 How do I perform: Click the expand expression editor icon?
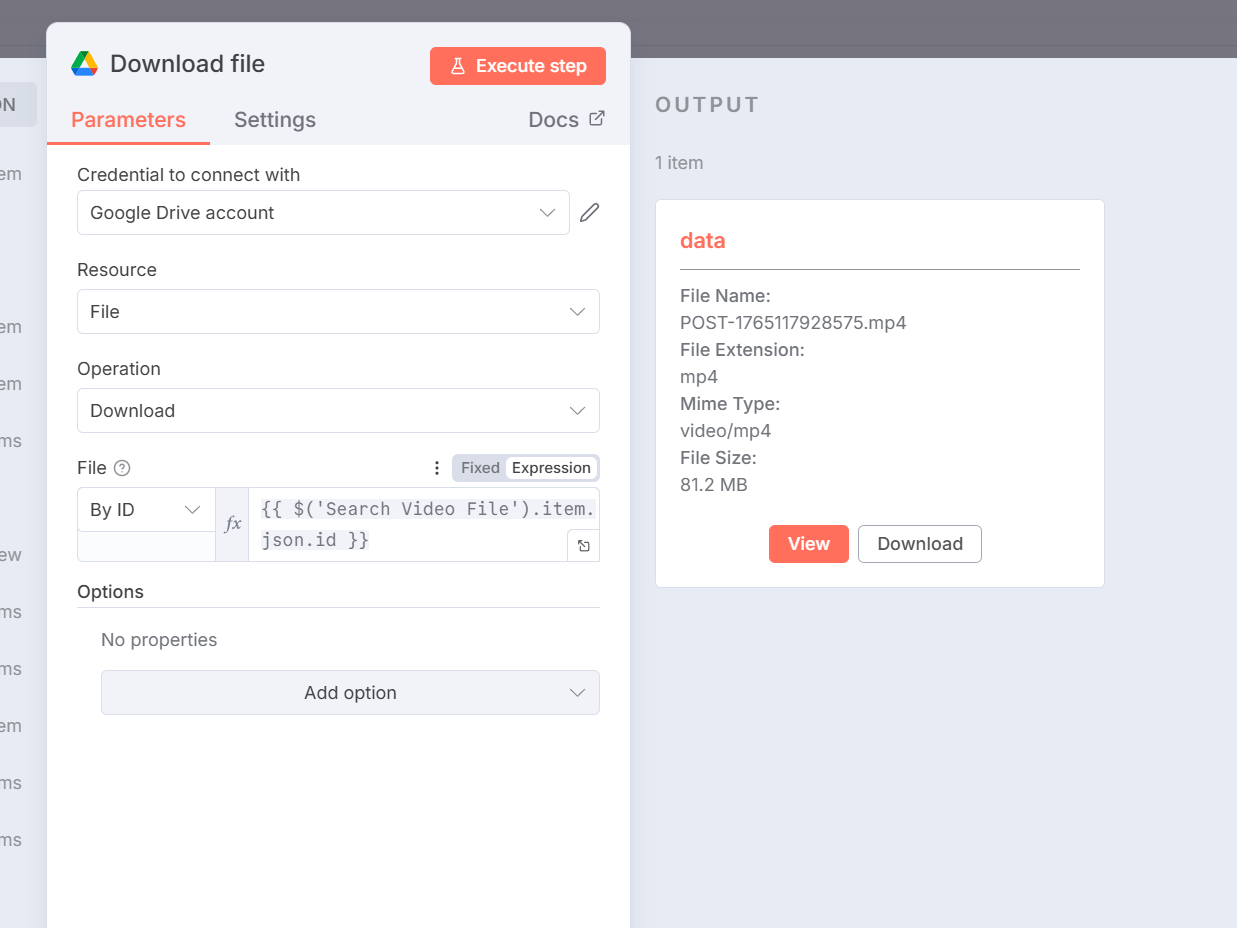point(584,546)
